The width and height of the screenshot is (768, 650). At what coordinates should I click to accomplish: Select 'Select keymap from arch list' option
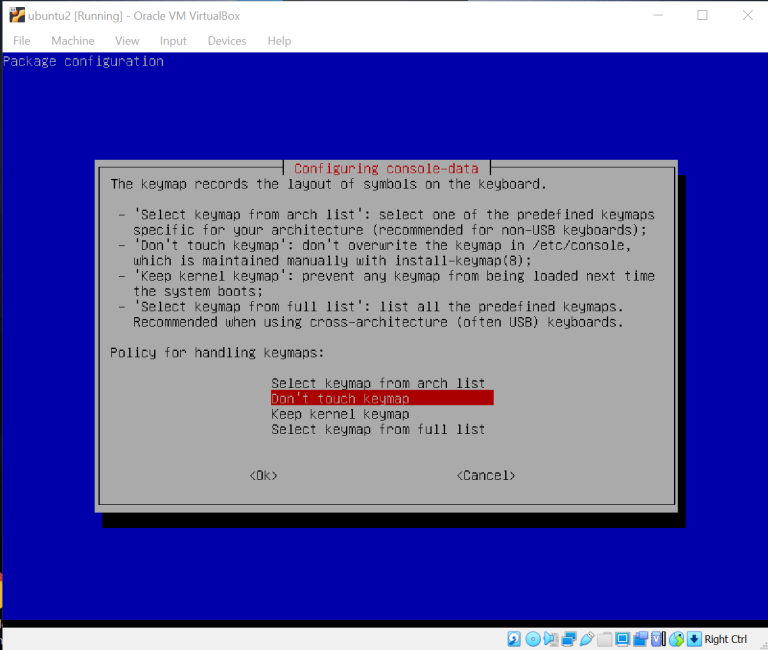(378, 383)
